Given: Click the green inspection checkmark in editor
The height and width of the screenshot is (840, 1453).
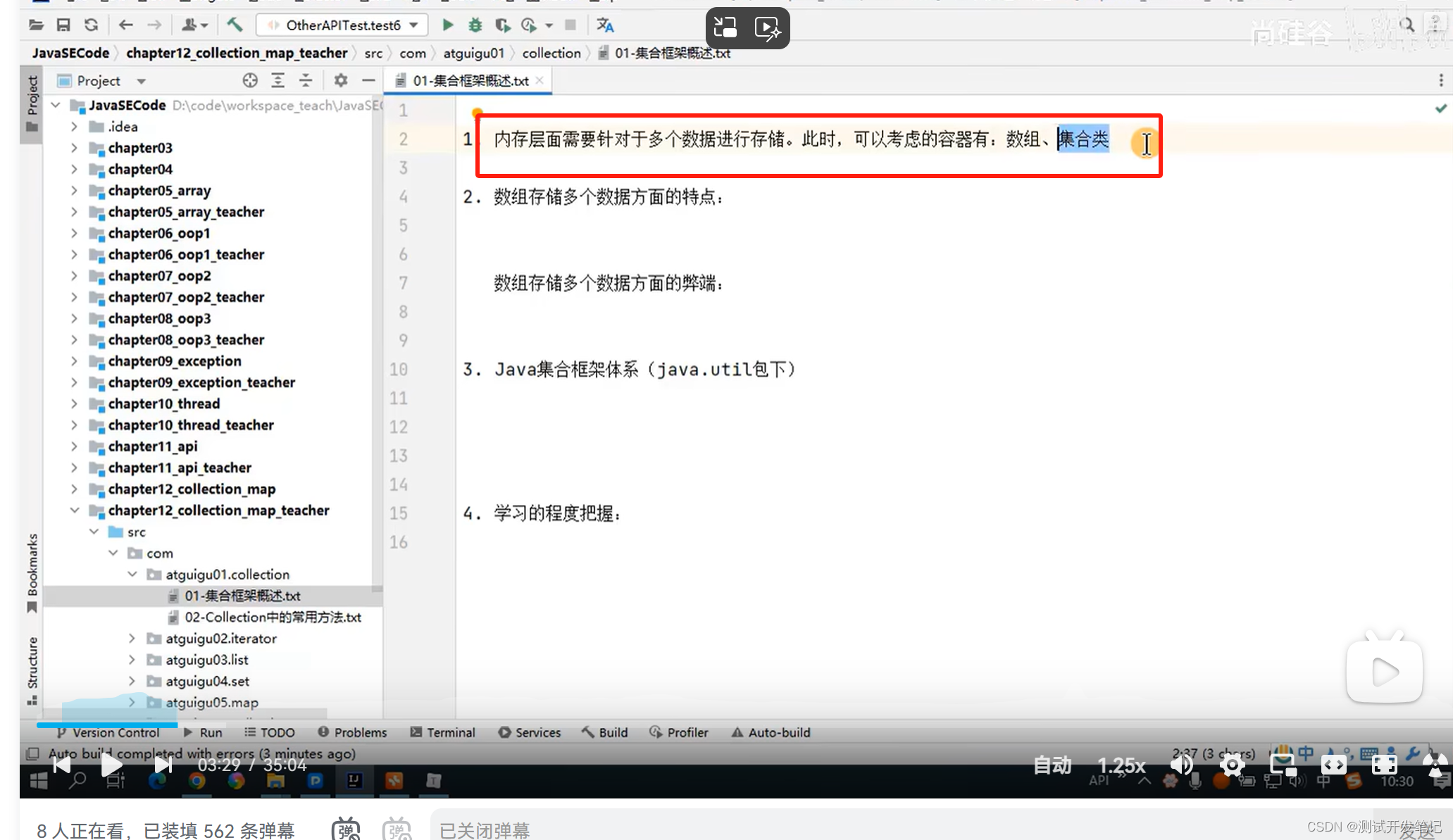Looking at the screenshot, I should point(1441,108).
